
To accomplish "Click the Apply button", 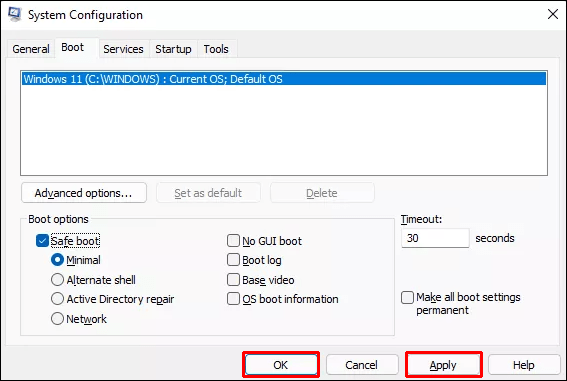I will coord(443,365).
